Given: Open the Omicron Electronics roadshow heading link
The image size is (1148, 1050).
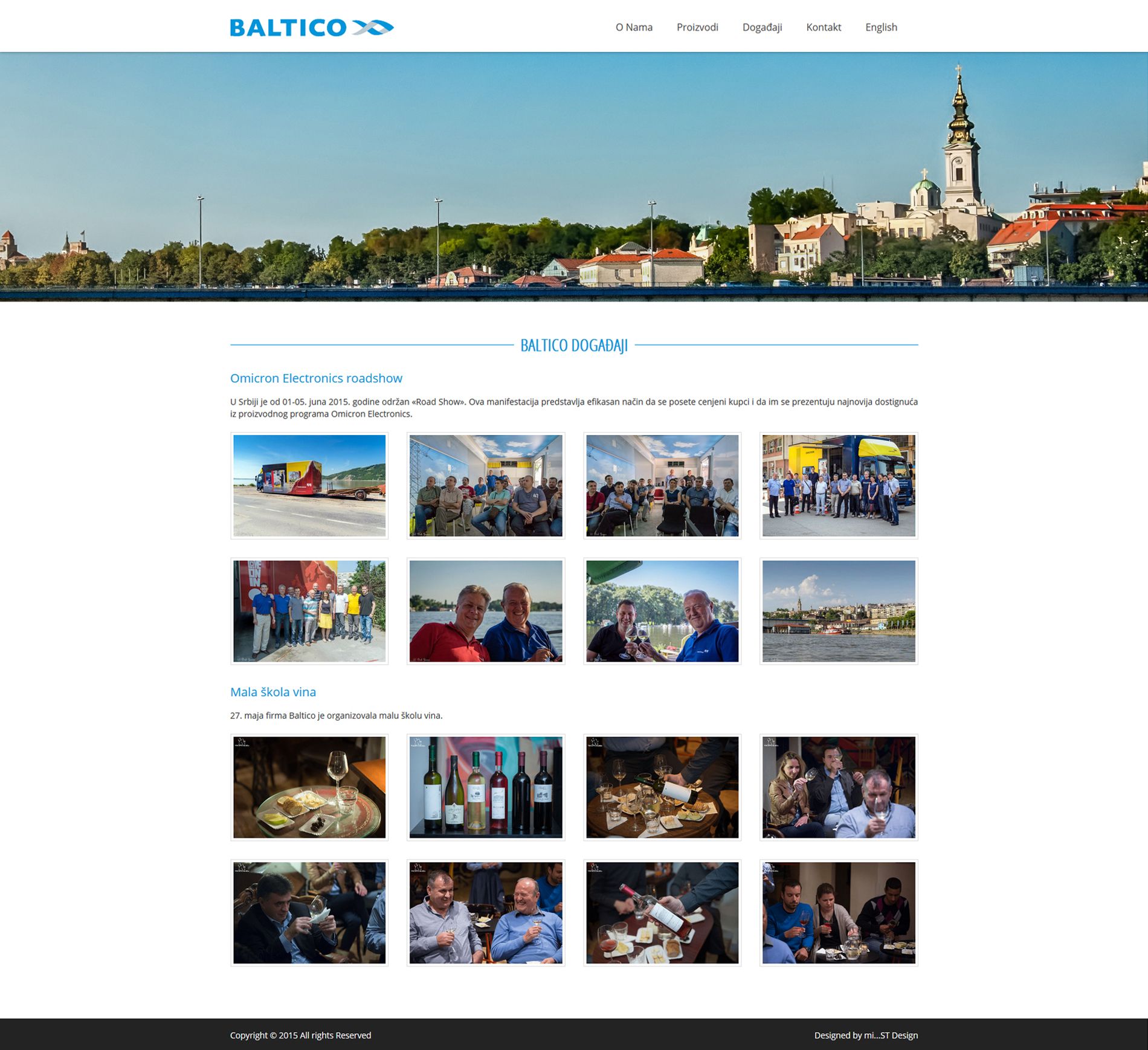Looking at the screenshot, I should [316, 378].
